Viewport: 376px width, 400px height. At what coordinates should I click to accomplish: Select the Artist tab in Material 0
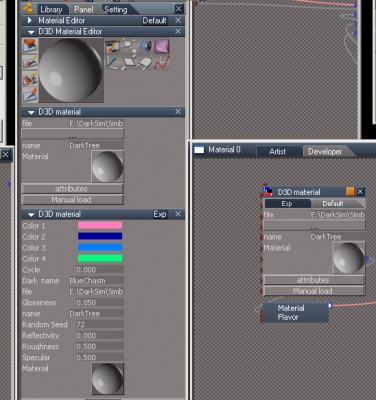point(277,152)
